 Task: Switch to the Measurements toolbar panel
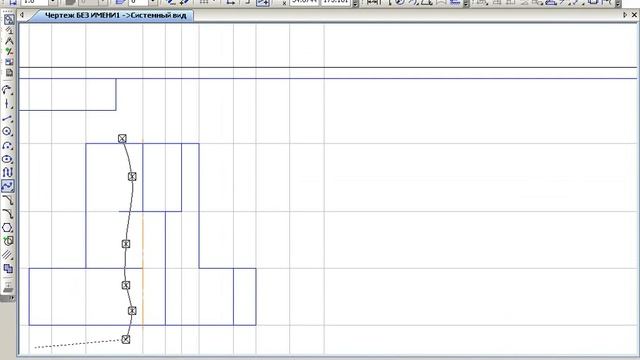pos(9,73)
